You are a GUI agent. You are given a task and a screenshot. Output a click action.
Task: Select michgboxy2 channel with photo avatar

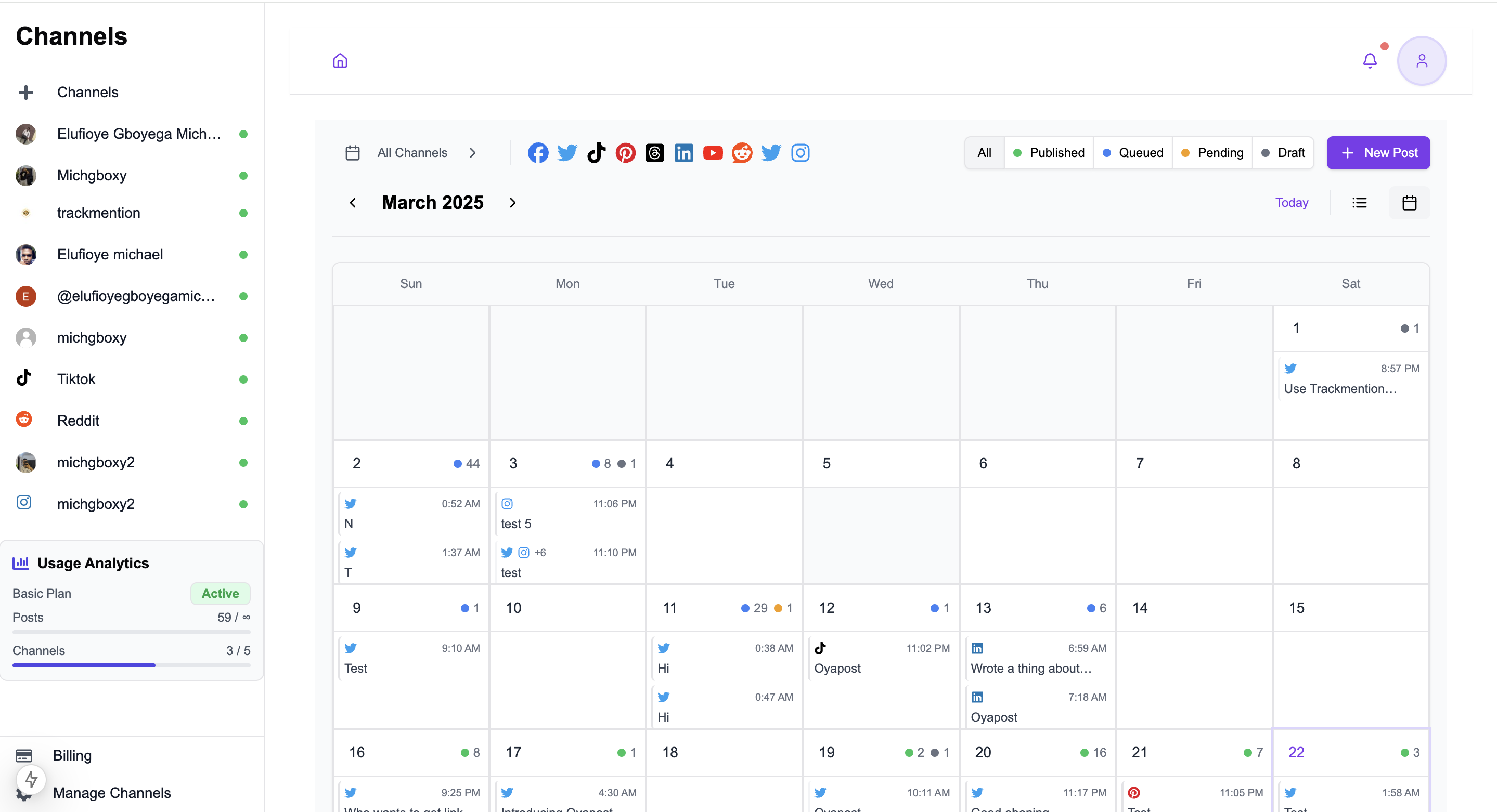(131, 462)
